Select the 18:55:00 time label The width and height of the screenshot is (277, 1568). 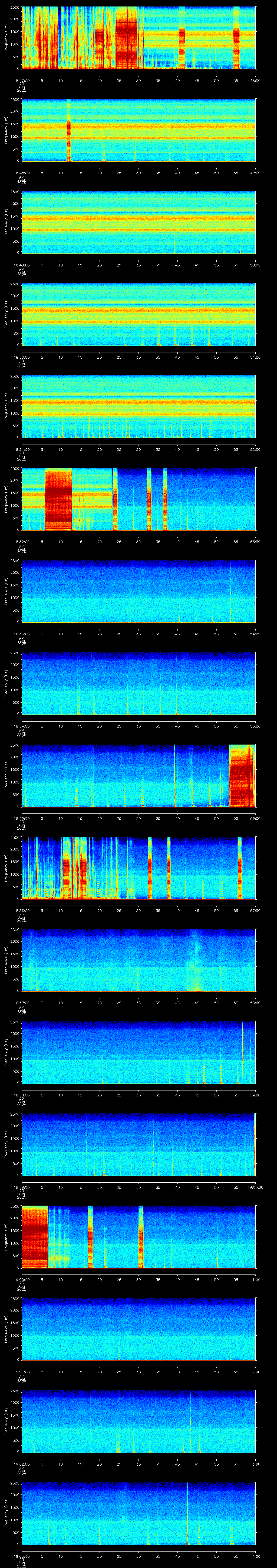pyautogui.click(x=21, y=818)
